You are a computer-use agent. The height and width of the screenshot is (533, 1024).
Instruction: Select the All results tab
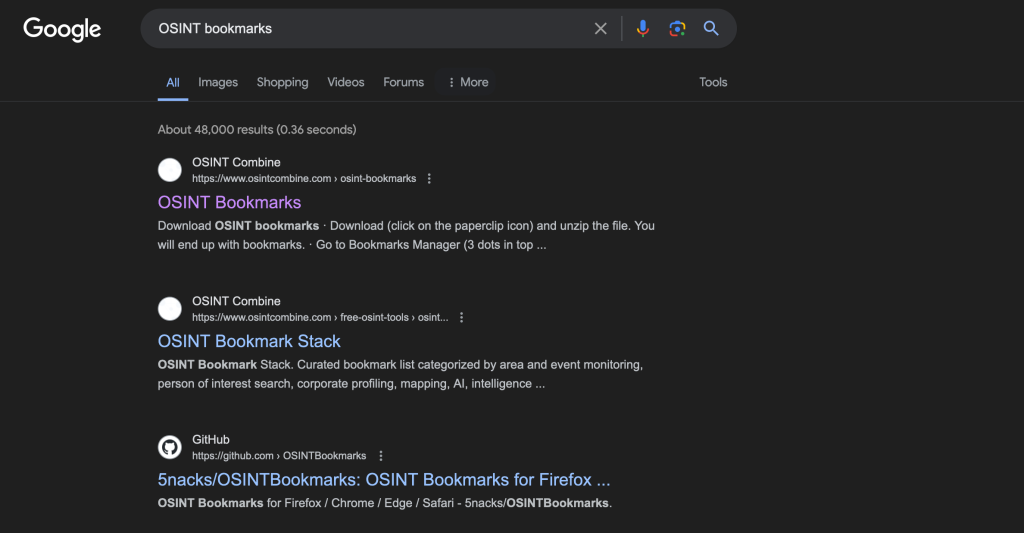172,82
